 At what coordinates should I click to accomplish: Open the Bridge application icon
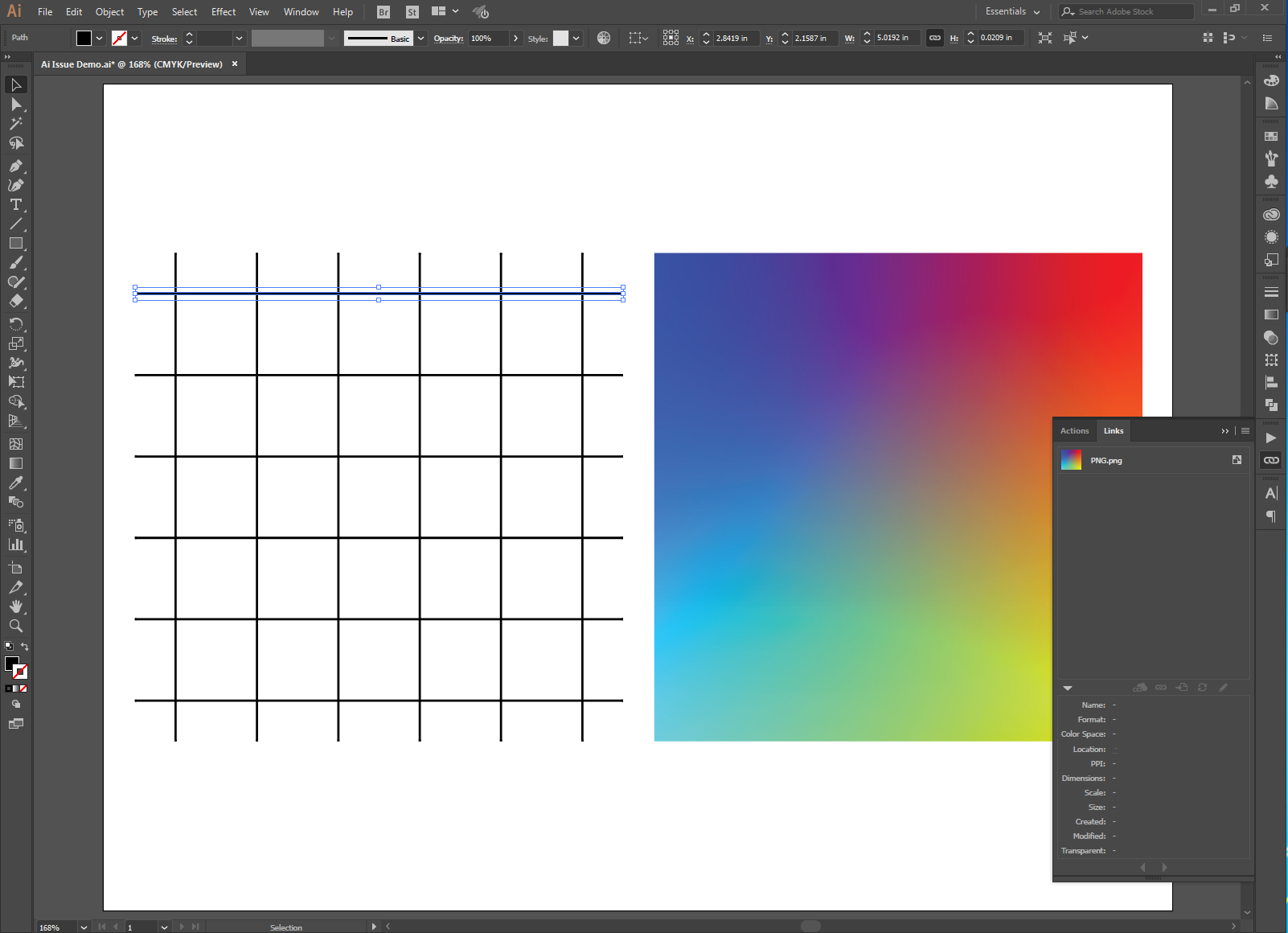tap(384, 12)
